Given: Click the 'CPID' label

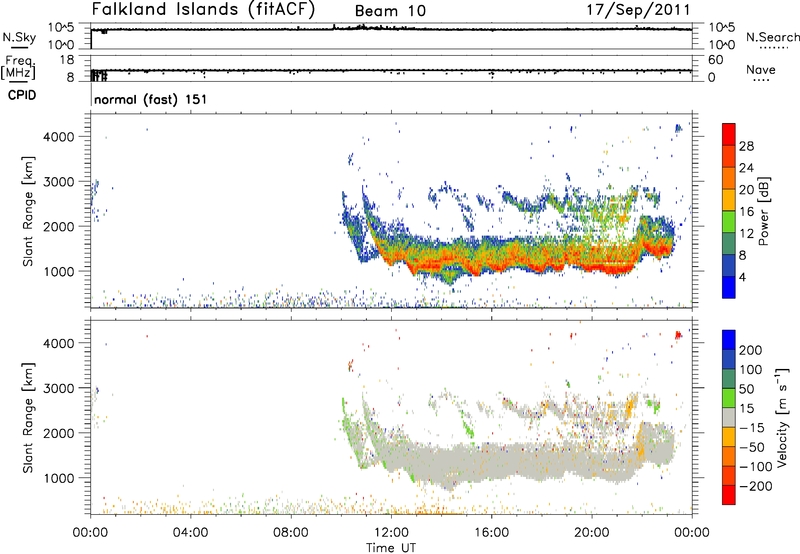Looking at the screenshot, I should [x=22, y=95].
